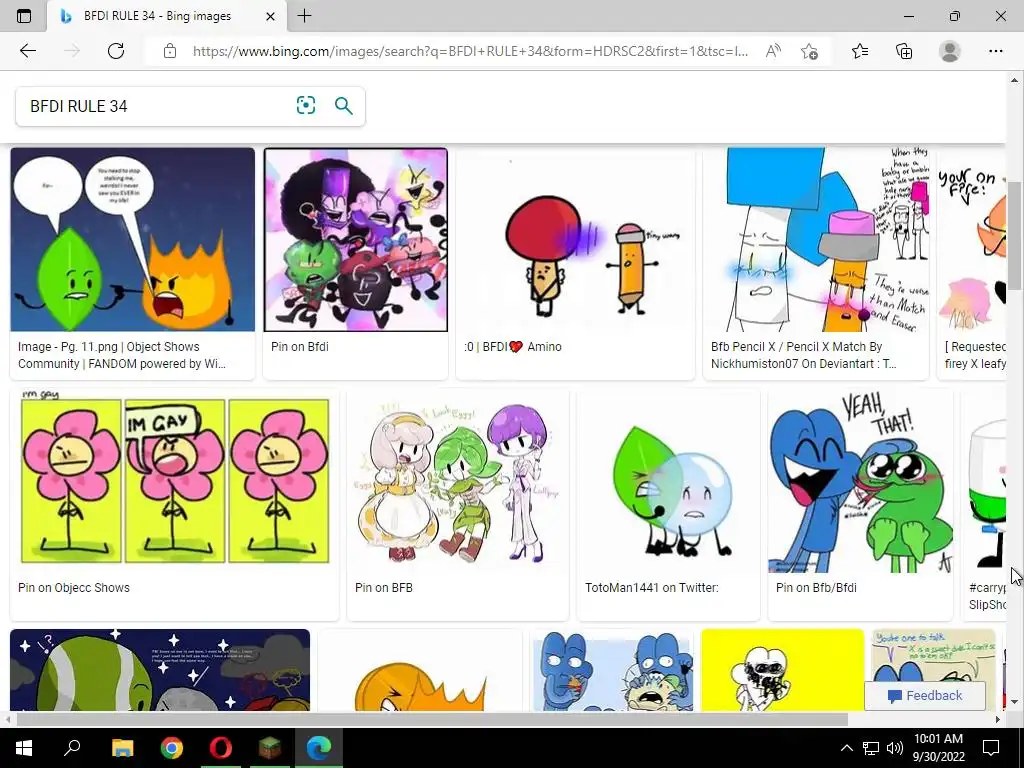Open a new tab with plus button

point(304,16)
